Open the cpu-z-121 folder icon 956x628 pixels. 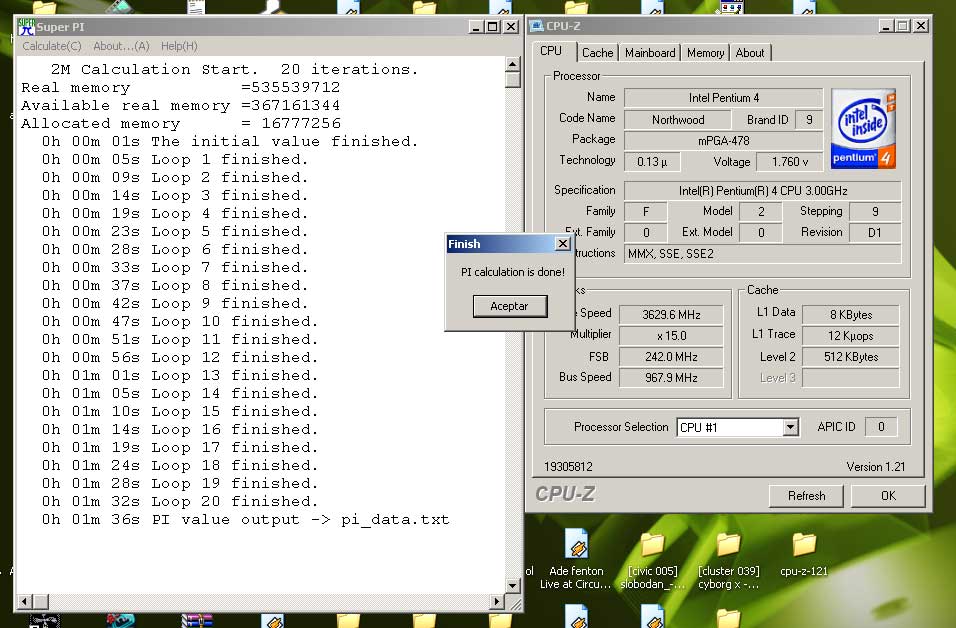[x=804, y=545]
